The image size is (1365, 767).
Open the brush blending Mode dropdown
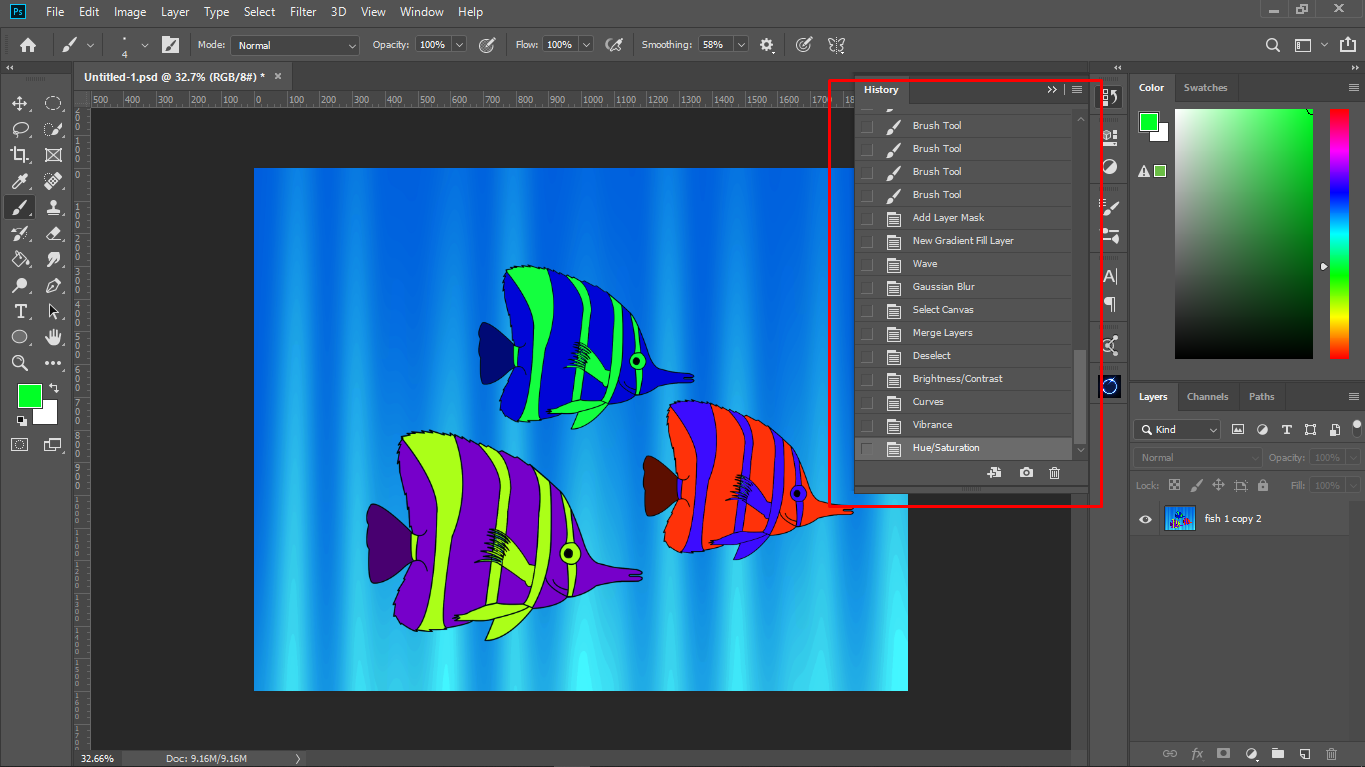[x=295, y=45]
